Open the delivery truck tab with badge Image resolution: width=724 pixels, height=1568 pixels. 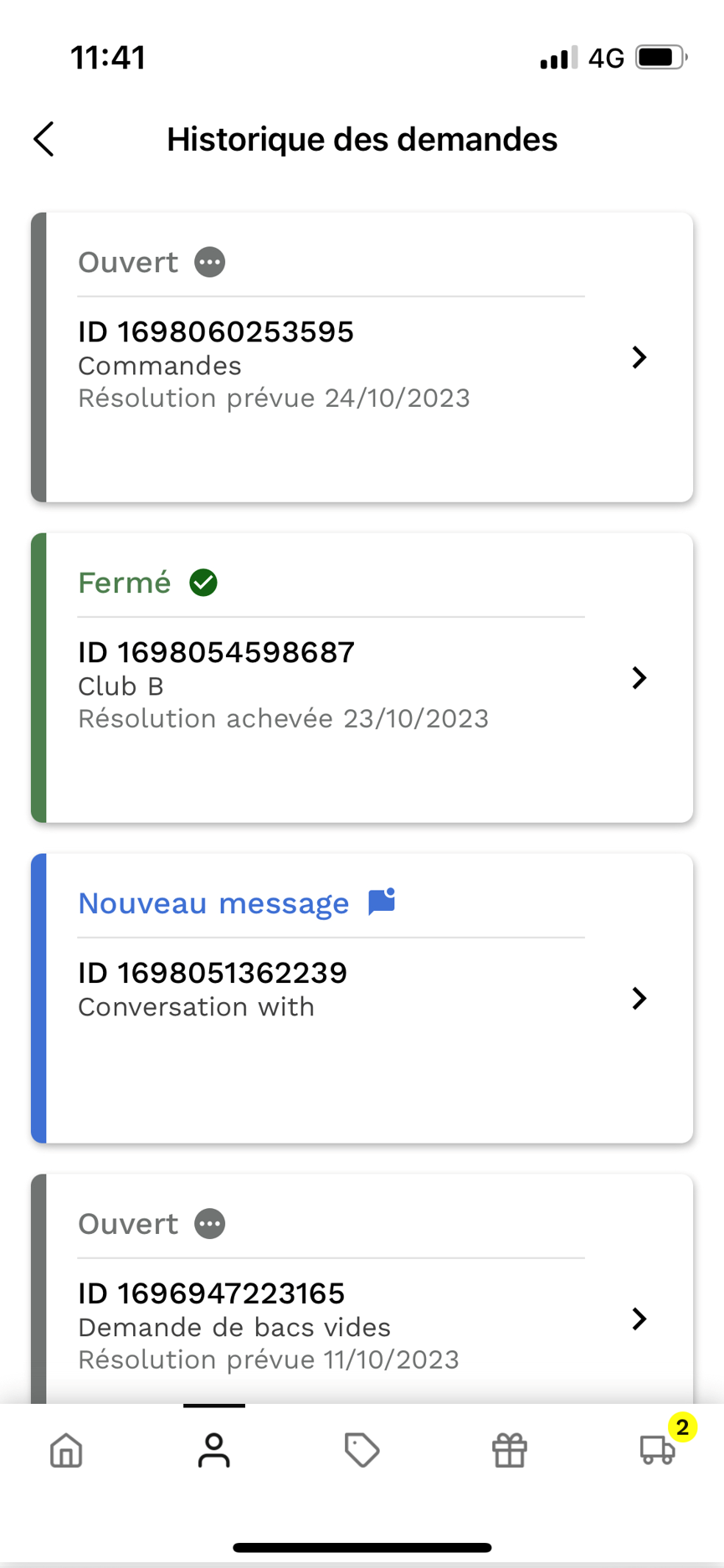658,1448
